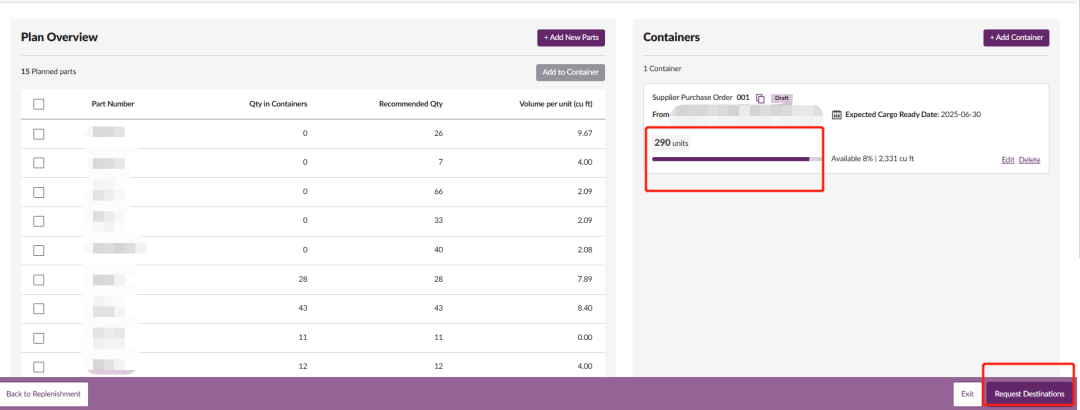Click the Draft status badge
Screen dimensions: 1080x410
782,98
